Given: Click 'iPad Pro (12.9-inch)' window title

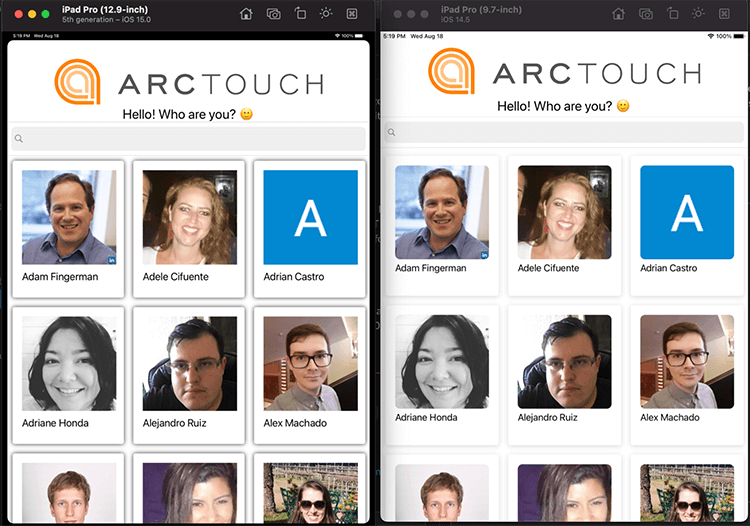Looking at the screenshot, I should [105, 10].
